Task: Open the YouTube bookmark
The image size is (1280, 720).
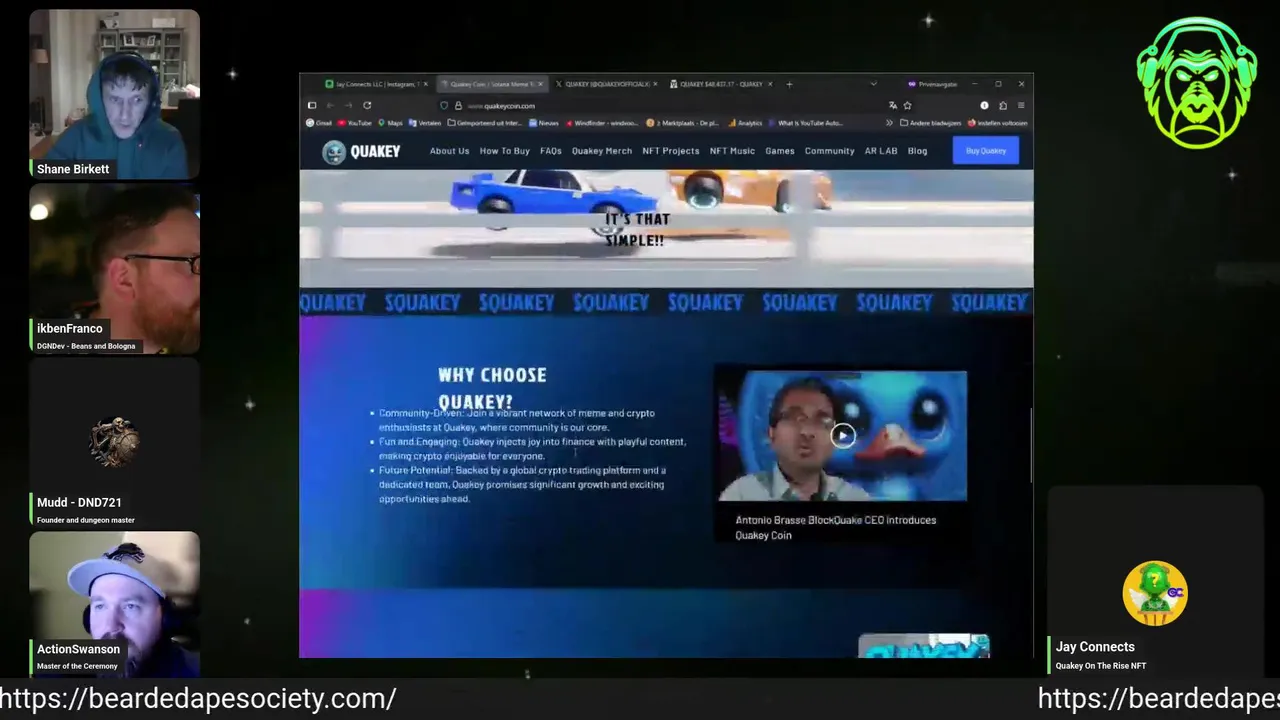Action: 355,123
